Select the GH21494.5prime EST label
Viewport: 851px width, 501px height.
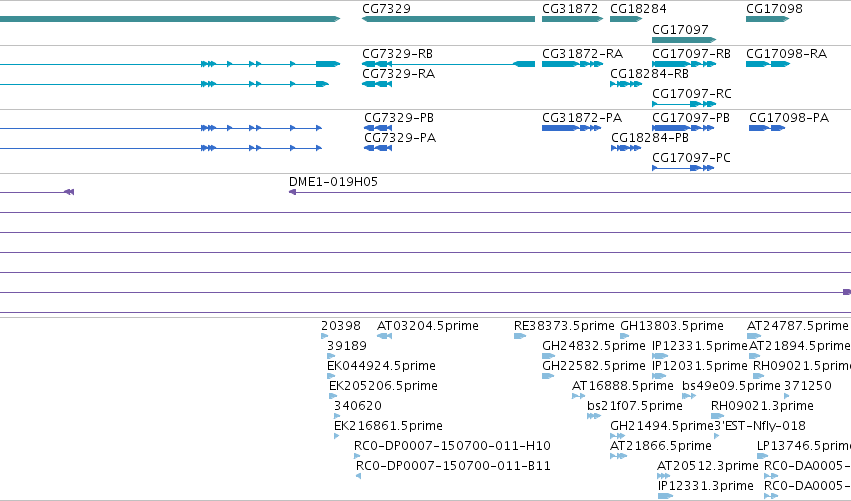[x=662, y=426]
